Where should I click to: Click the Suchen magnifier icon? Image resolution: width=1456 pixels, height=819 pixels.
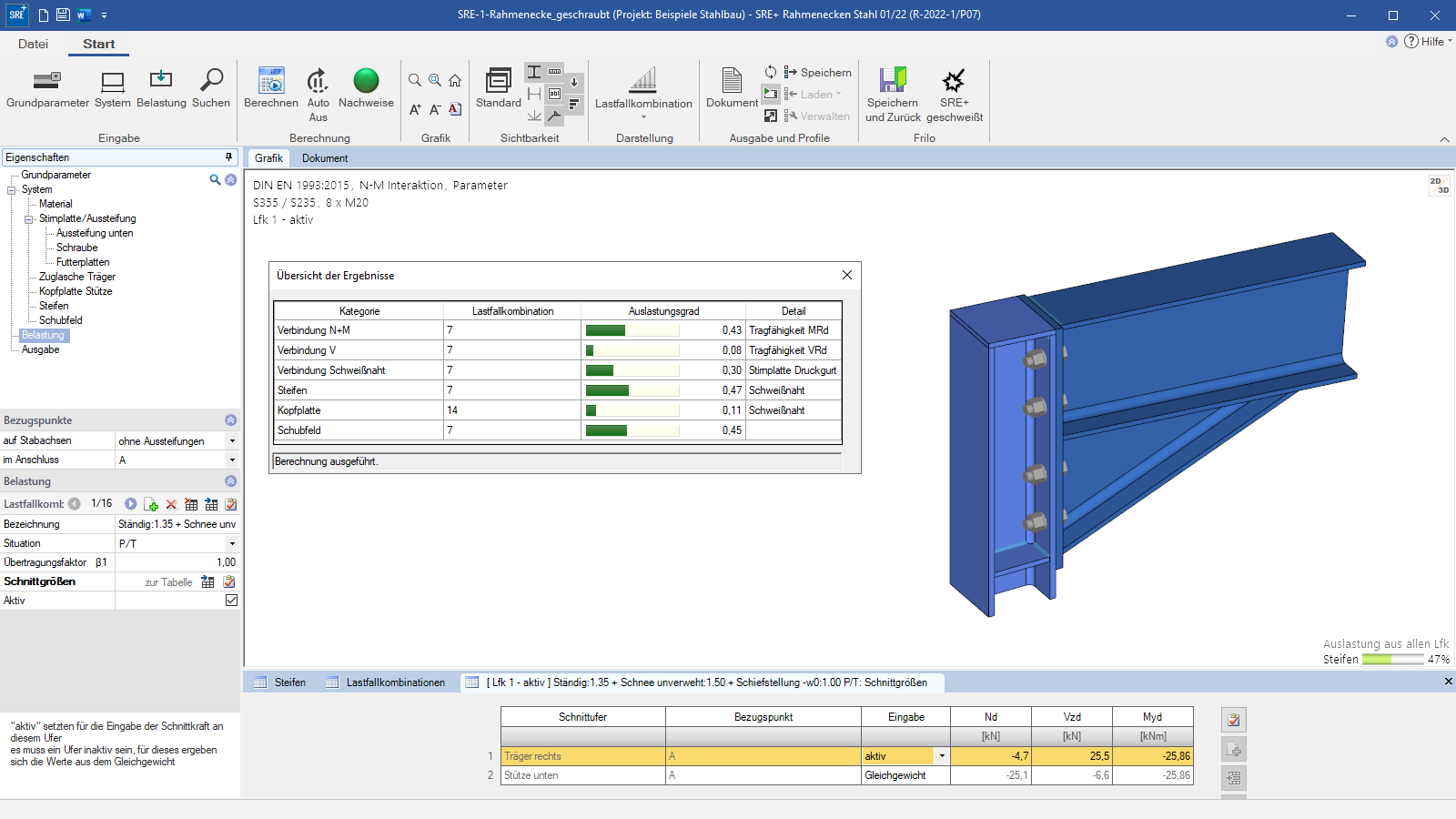(x=211, y=88)
